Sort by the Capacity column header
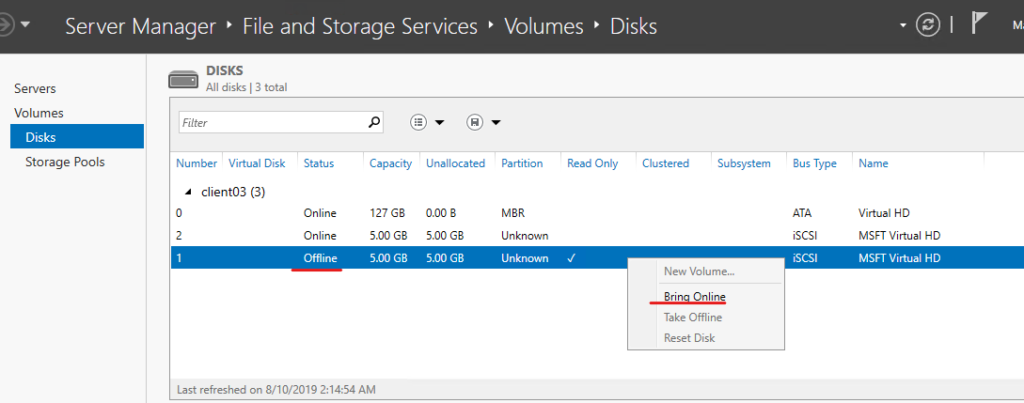 [x=390, y=163]
